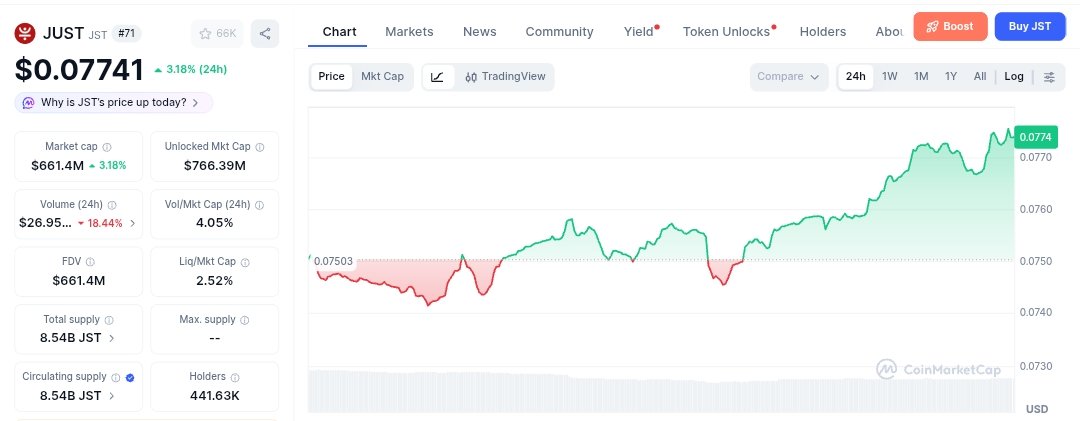Click the Boost button
1080x421 pixels.
click(x=950, y=27)
